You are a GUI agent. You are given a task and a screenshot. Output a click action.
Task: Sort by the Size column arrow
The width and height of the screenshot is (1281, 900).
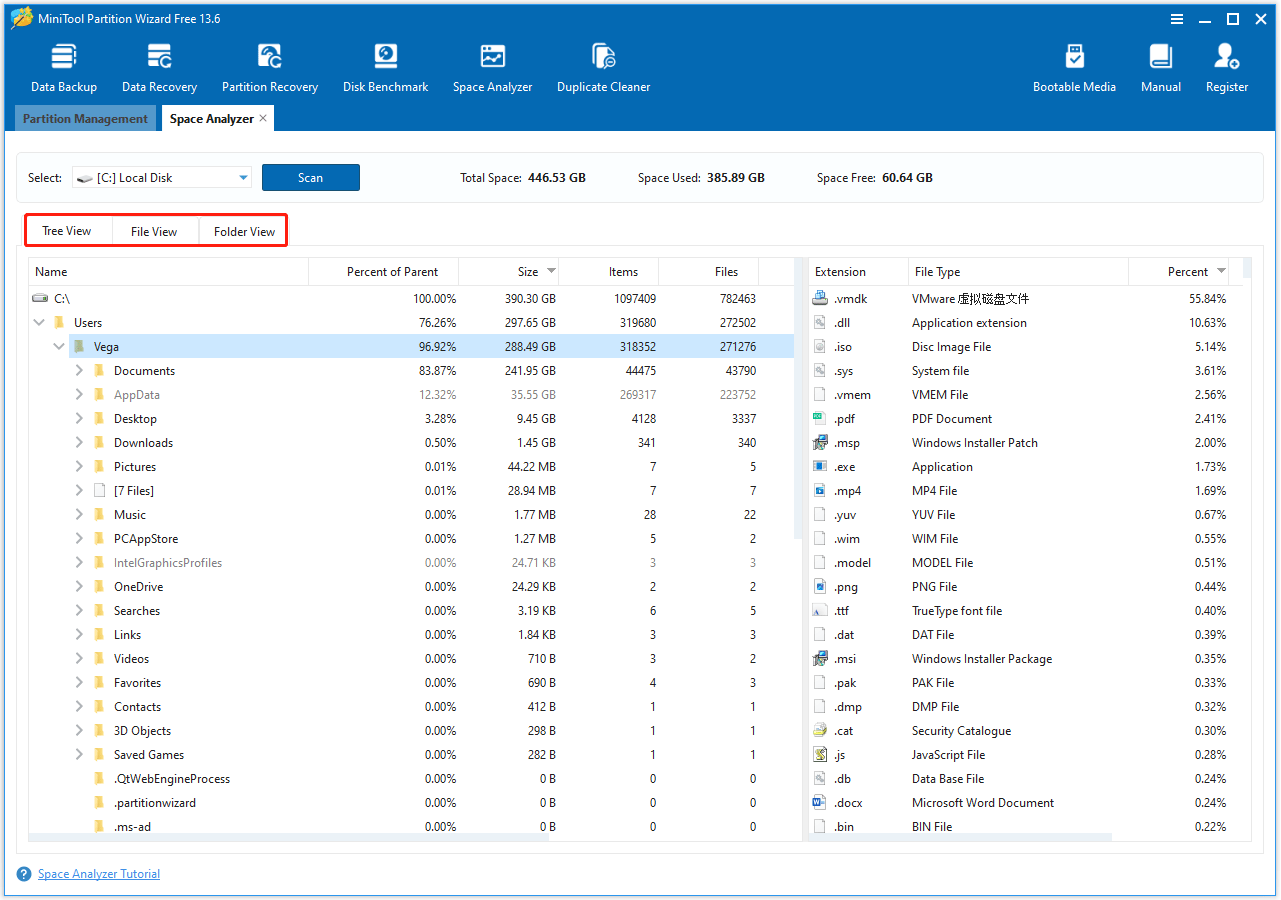point(550,271)
